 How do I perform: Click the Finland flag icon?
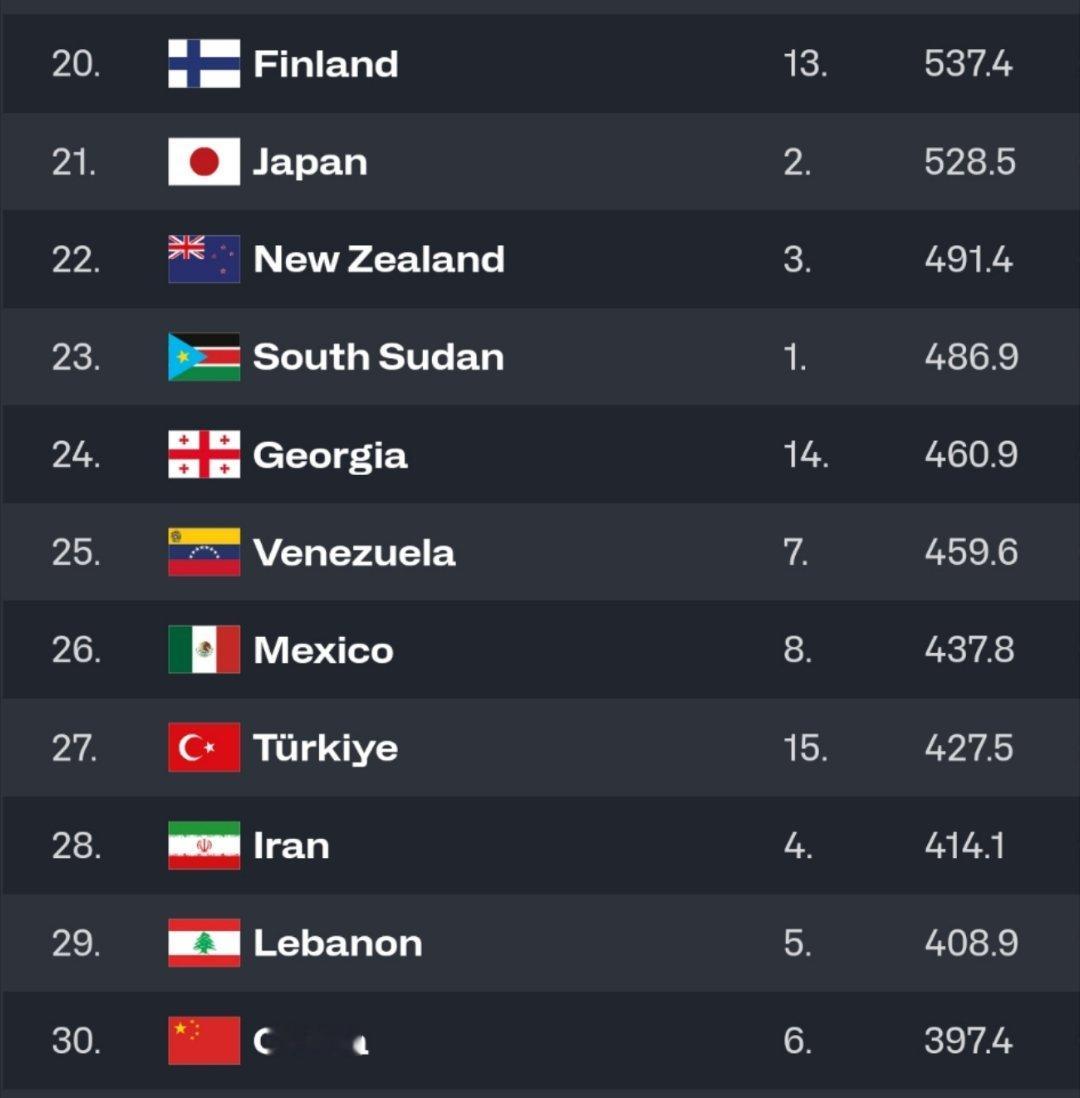click(204, 64)
